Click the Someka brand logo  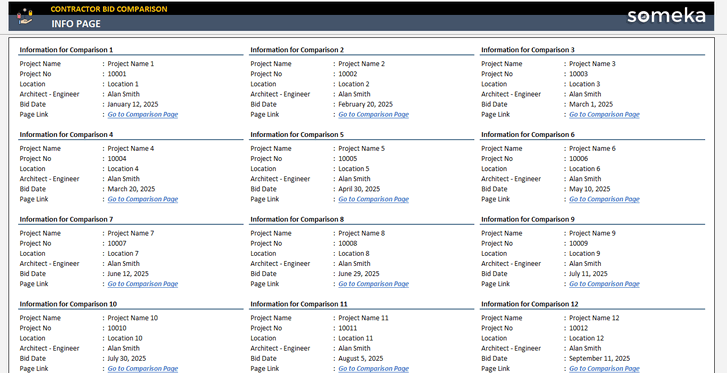click(x=666, y=16)
